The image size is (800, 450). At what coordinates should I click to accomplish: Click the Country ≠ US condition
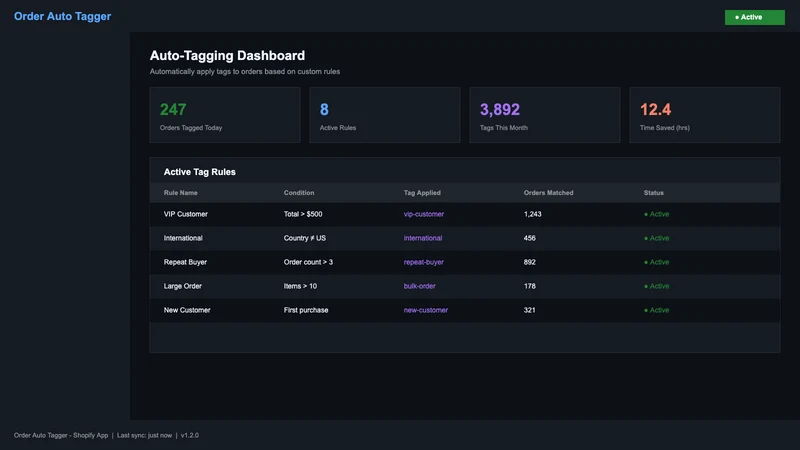tap(305, 238)
